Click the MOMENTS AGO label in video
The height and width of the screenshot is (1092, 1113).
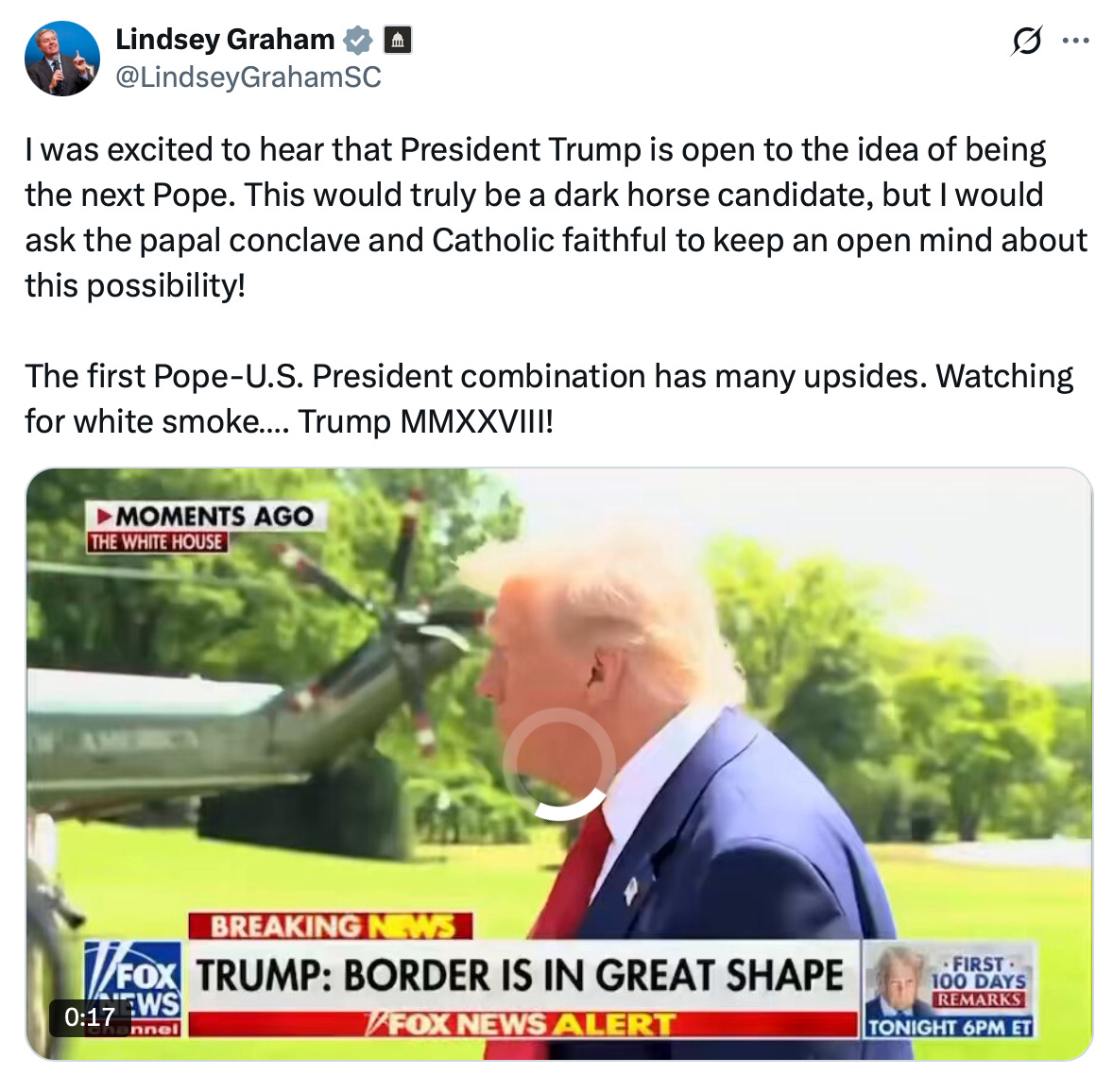[206, 516]
